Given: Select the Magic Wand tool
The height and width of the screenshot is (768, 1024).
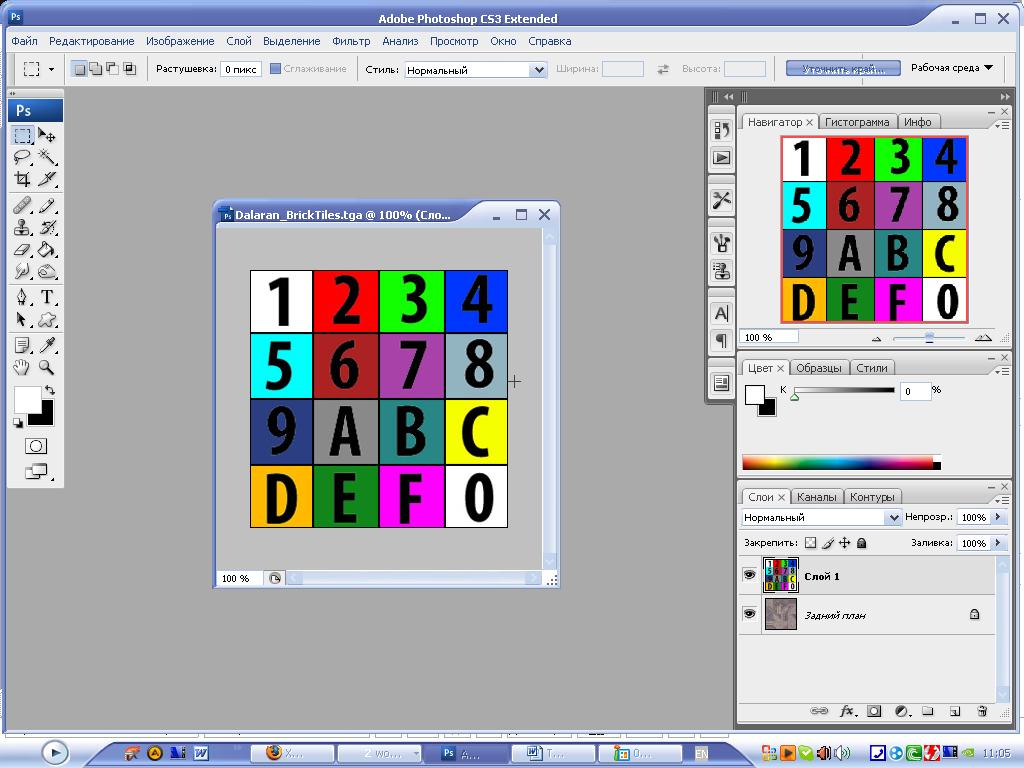Looking at the screenshot, I should click(x=47, y=157).
